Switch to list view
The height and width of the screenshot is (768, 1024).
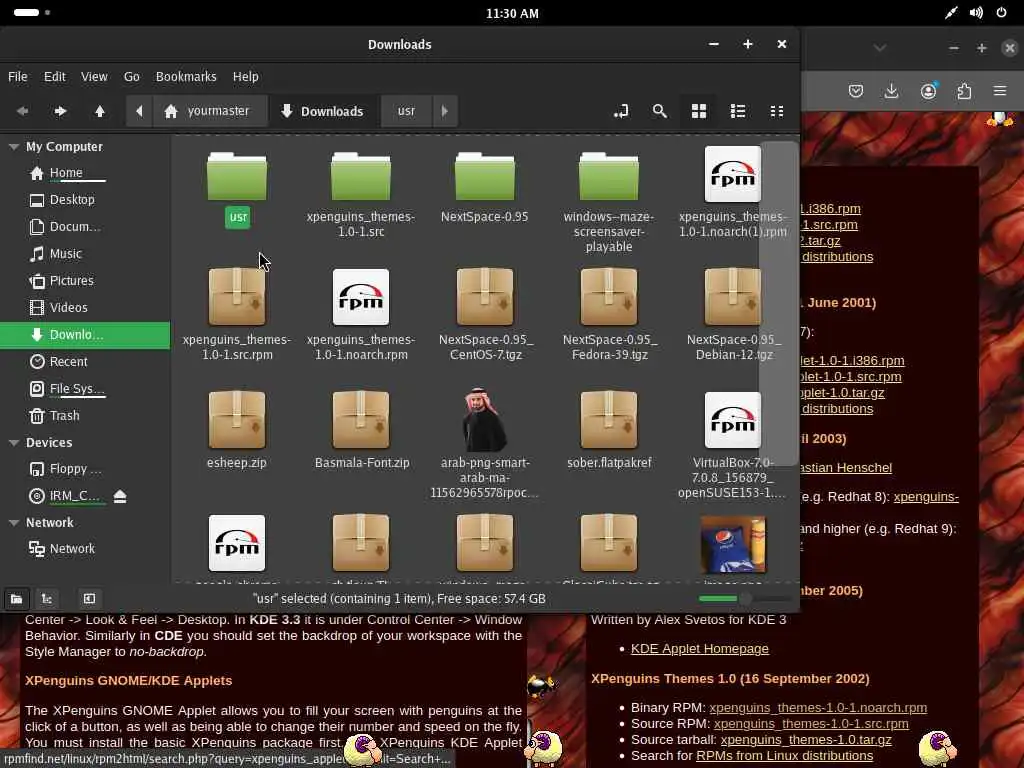tap(738, 111)
